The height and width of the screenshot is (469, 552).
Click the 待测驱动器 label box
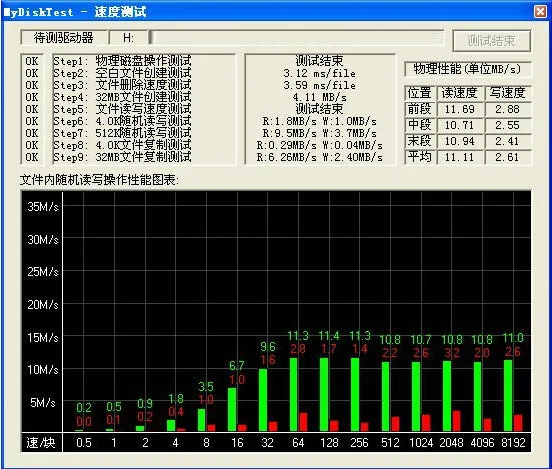point(64,38)
